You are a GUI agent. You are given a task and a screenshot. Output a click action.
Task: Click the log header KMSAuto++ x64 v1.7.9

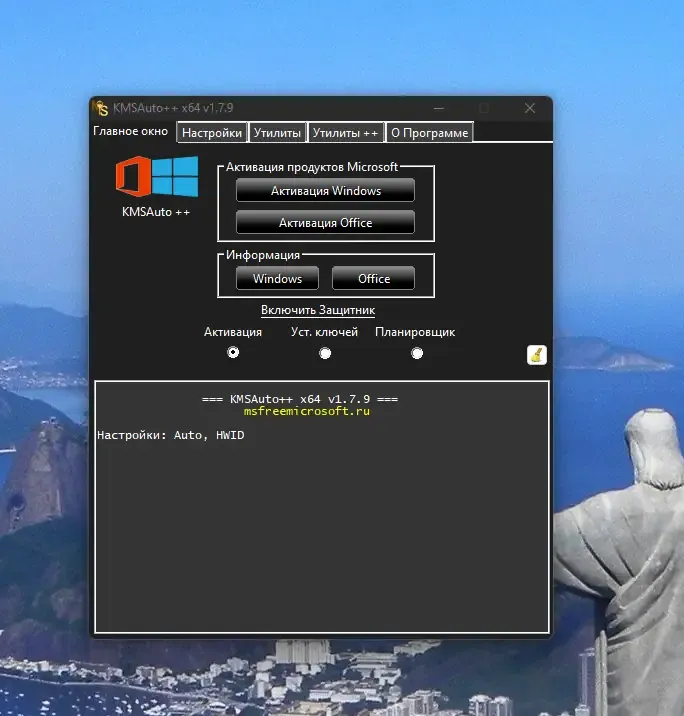click(x=300, y=399)
